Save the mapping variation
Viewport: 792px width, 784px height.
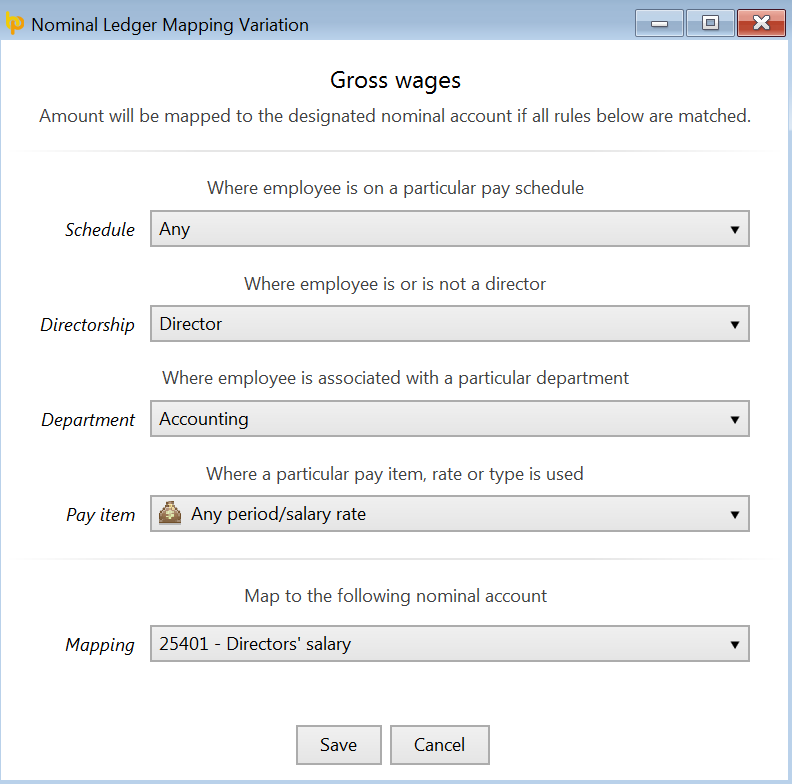pyautogui.click(x=339, y=745)
